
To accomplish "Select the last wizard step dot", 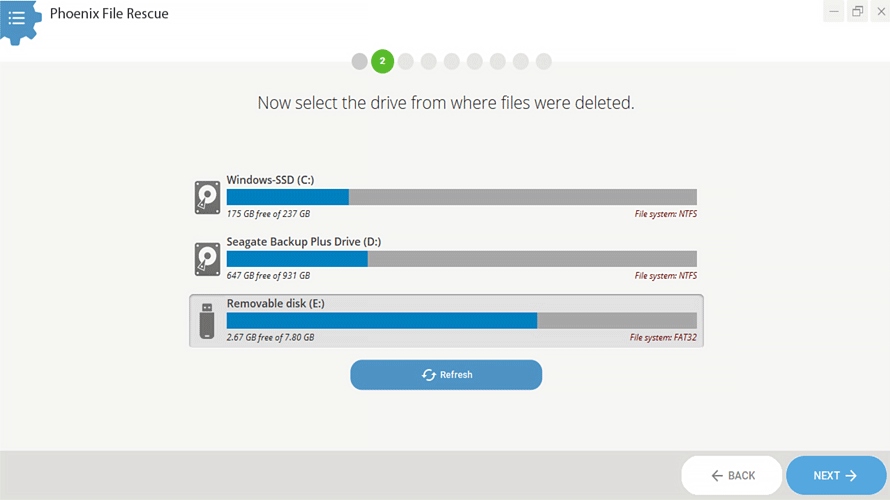I will coord(543,62).
